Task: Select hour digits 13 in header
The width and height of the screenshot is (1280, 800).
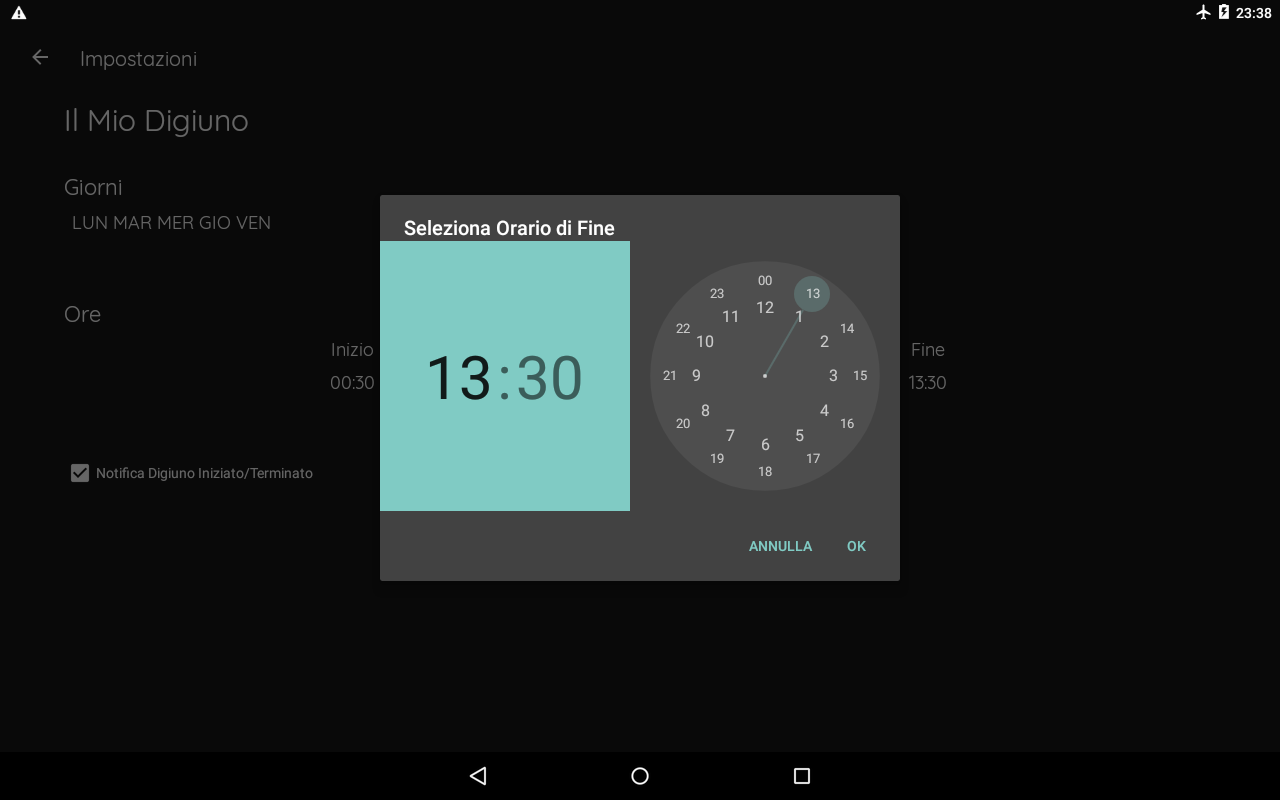Action: coord(459,378)
